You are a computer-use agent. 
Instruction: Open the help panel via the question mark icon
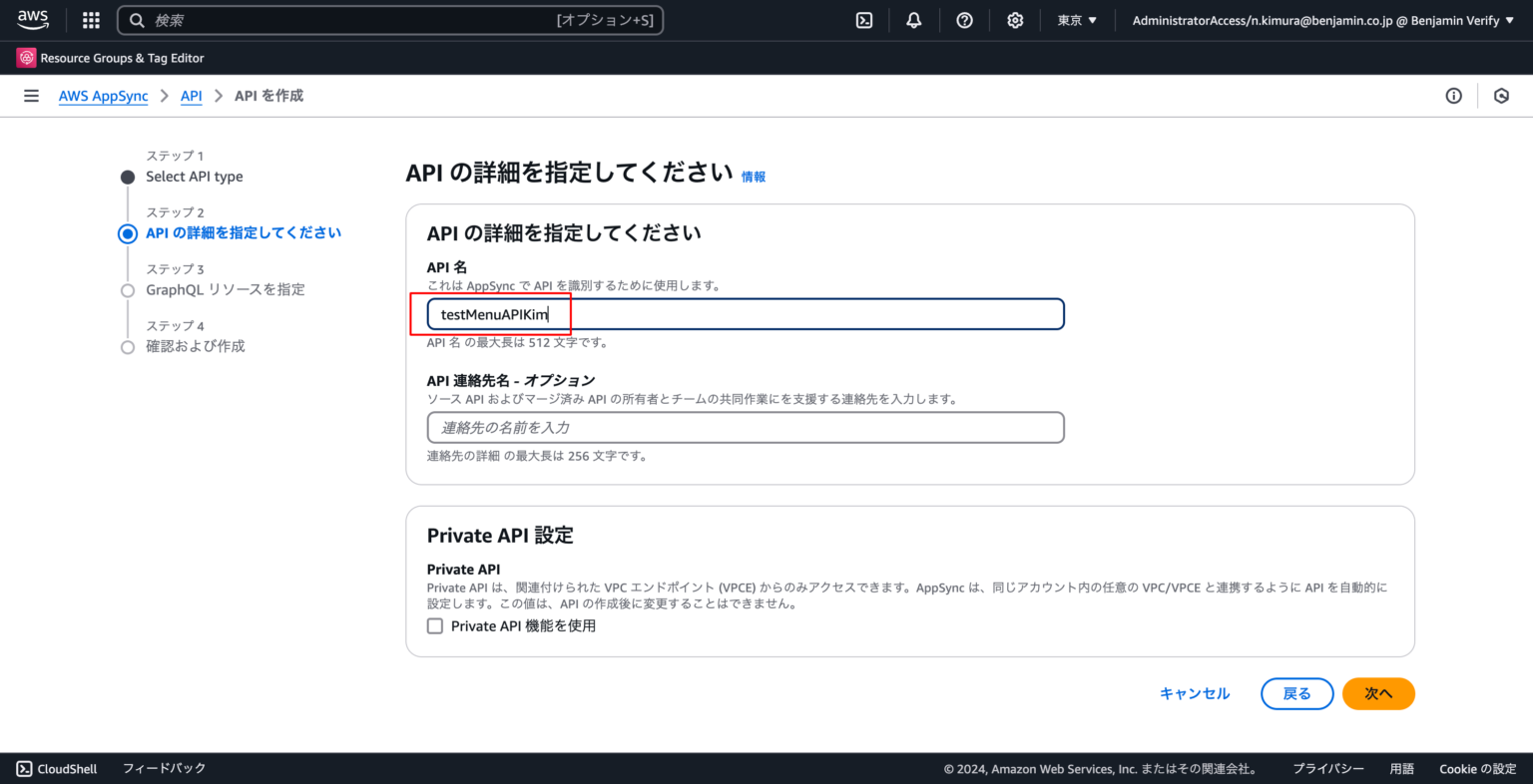pyautogui.click(x=964, y=19)
